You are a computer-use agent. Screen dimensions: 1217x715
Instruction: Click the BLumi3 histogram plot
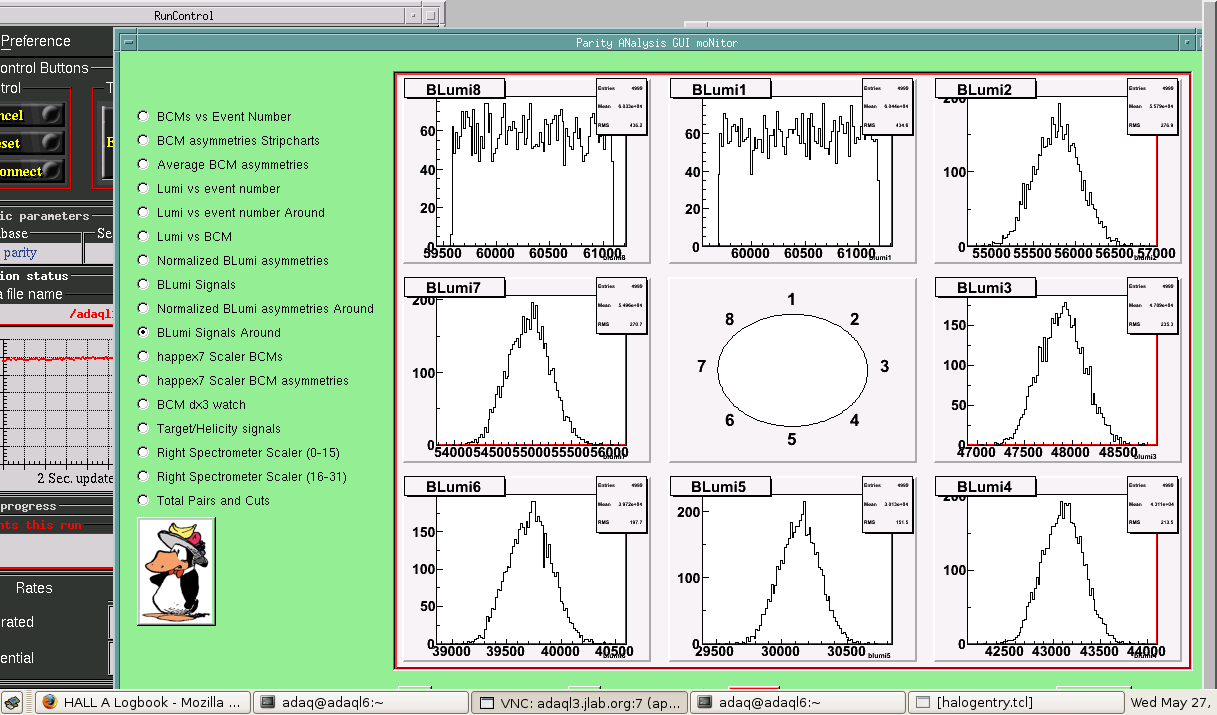(1059, 370)
